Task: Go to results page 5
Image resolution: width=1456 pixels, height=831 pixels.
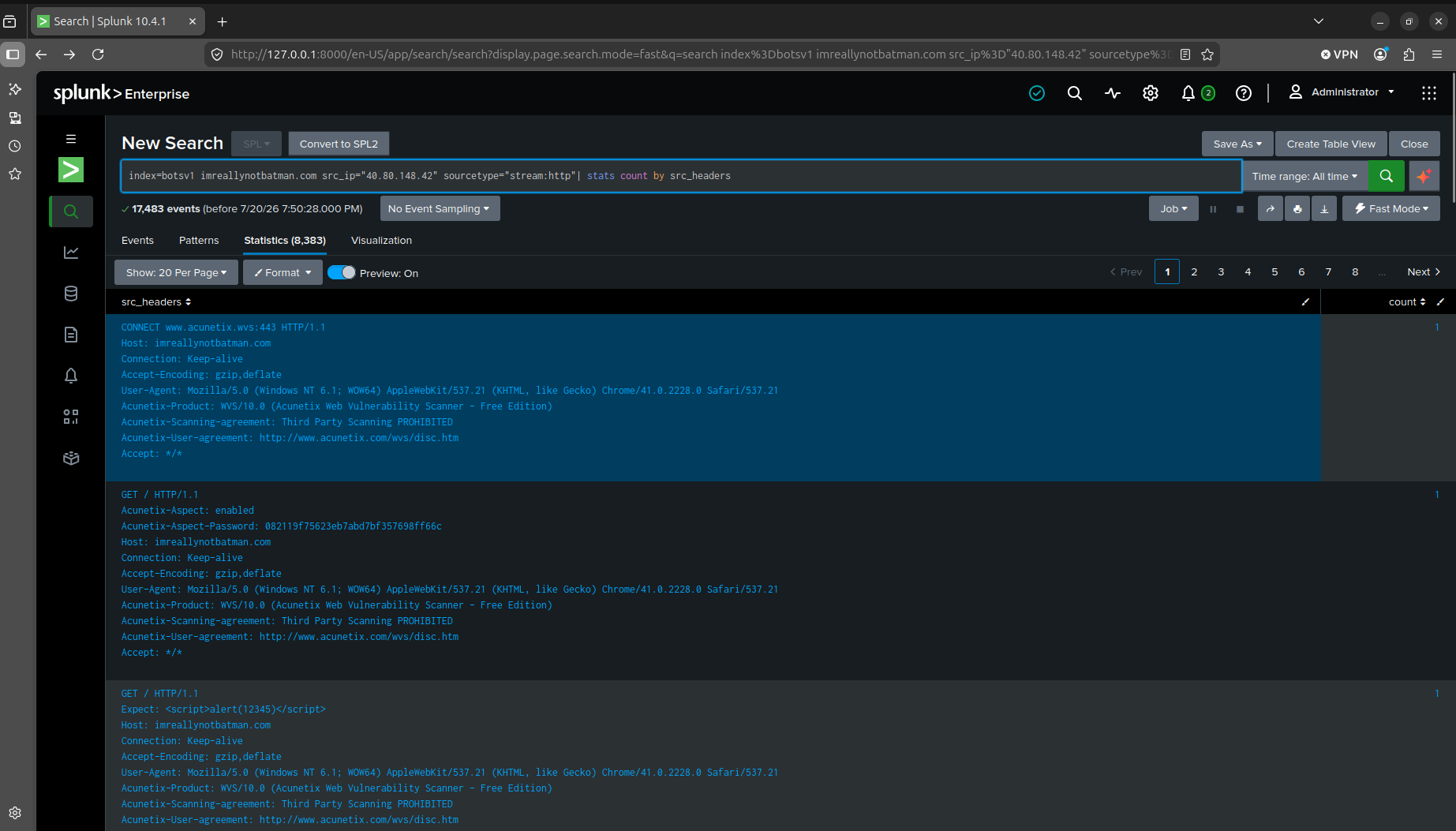Action: (1274, 271)
